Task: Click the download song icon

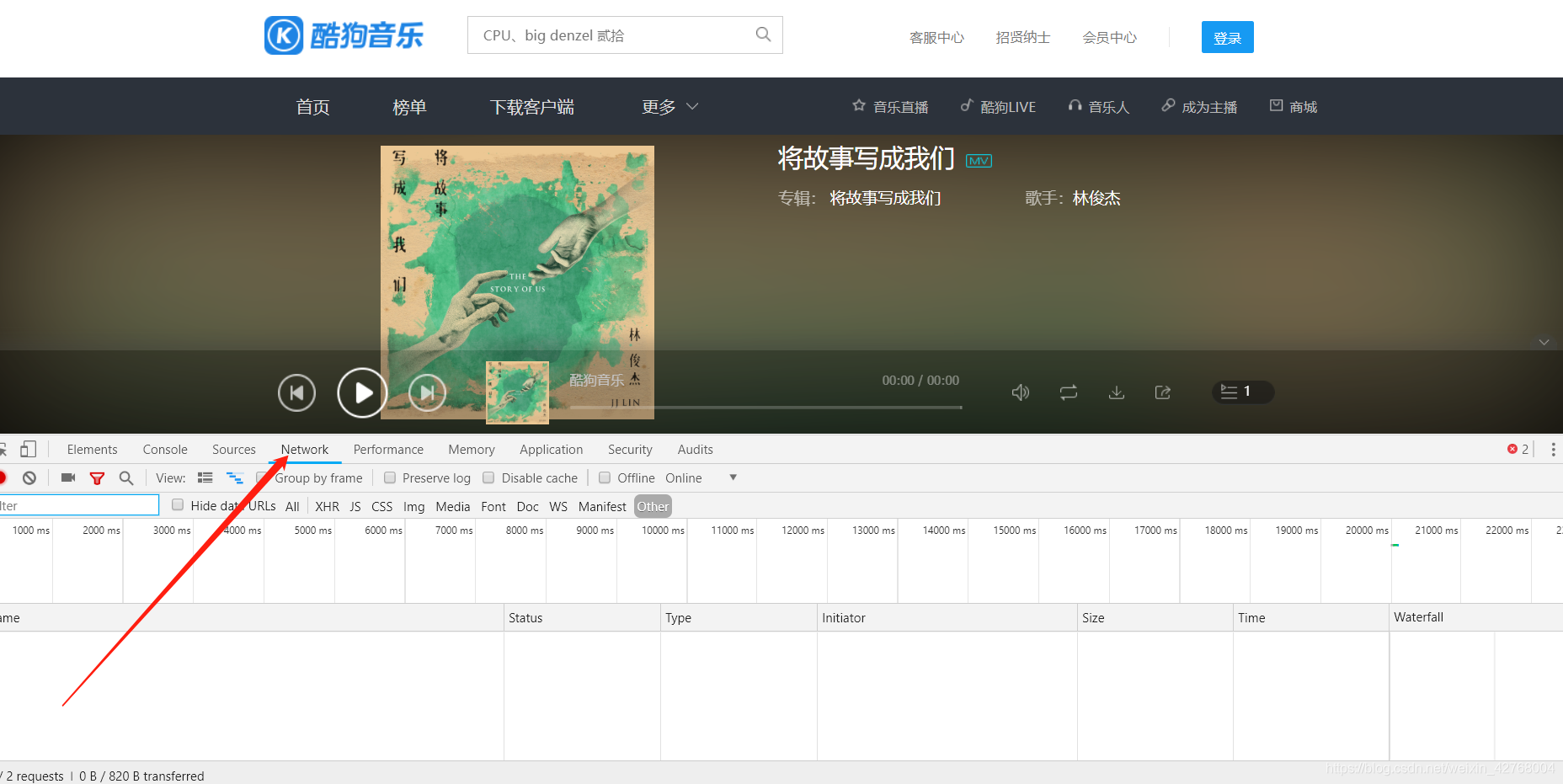Action: coord(1117,392)
